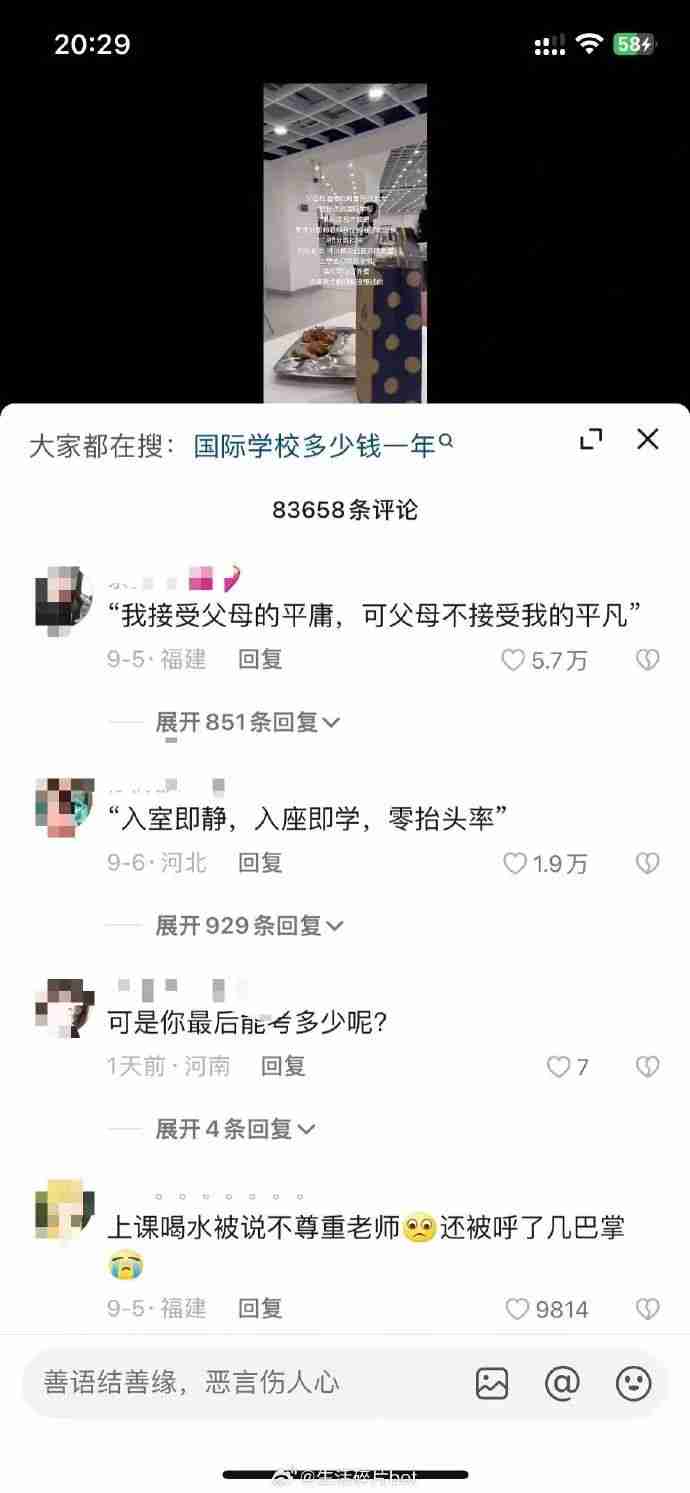Like the comment with 5.7万 likes
This screenshot has height=1493, width=690.
[x=513, y=660]
